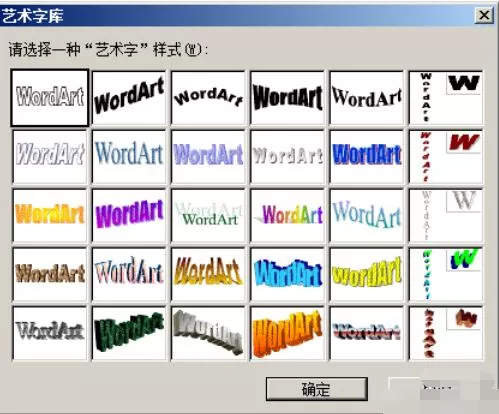Choose the solid bold blue WordArt style

click(367, 156)
